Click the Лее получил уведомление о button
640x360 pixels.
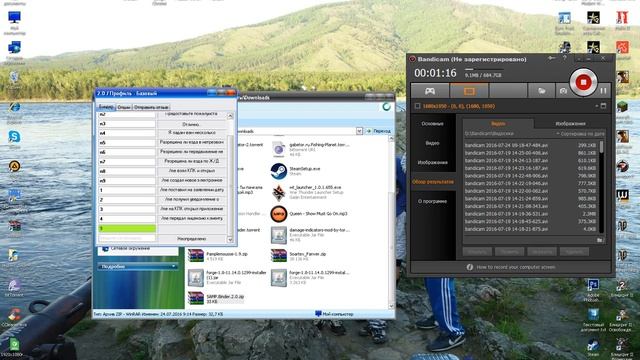click(191, 200)
